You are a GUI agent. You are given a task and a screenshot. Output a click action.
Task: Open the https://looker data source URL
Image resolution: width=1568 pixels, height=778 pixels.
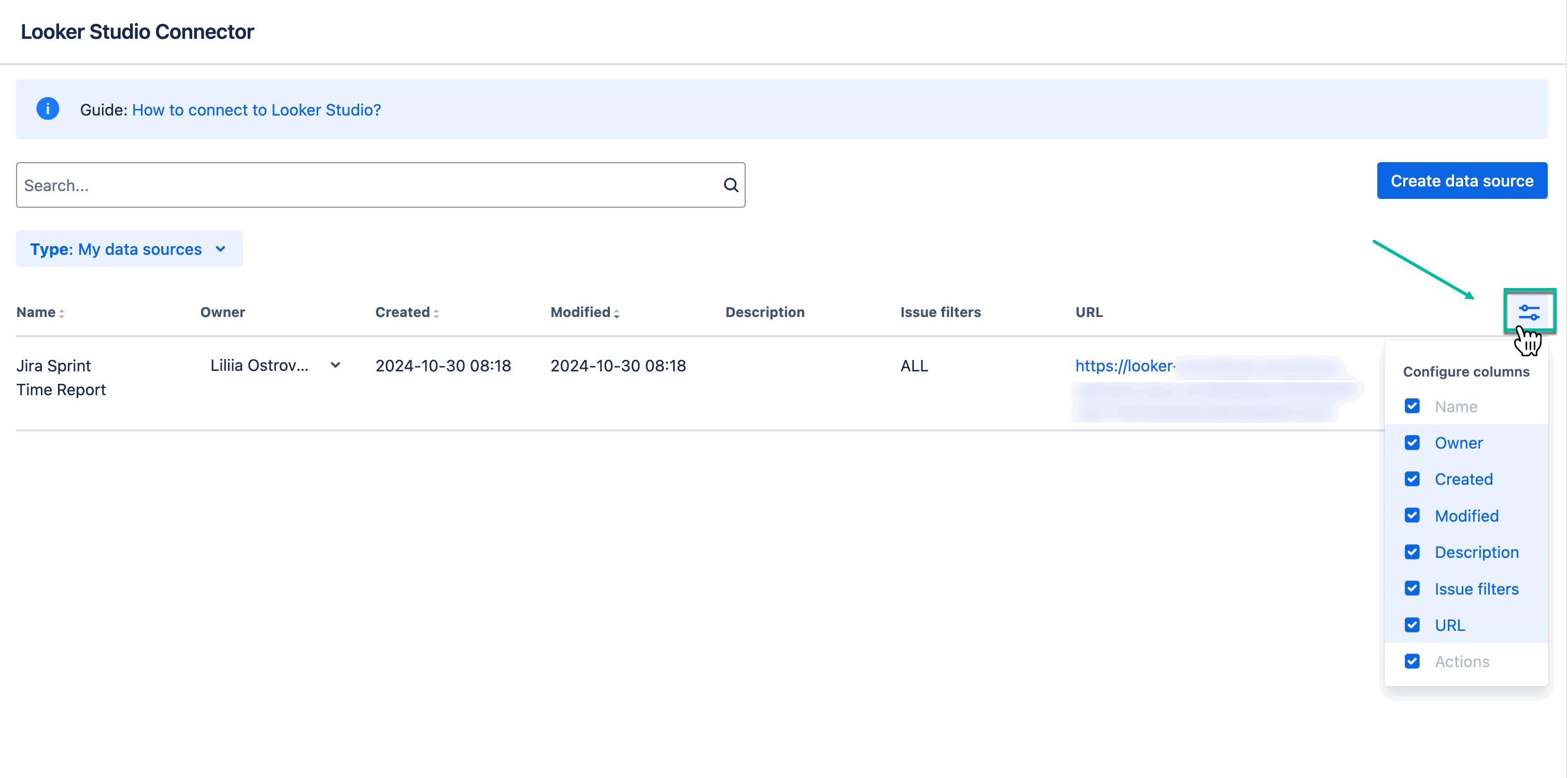[1124, 366]
